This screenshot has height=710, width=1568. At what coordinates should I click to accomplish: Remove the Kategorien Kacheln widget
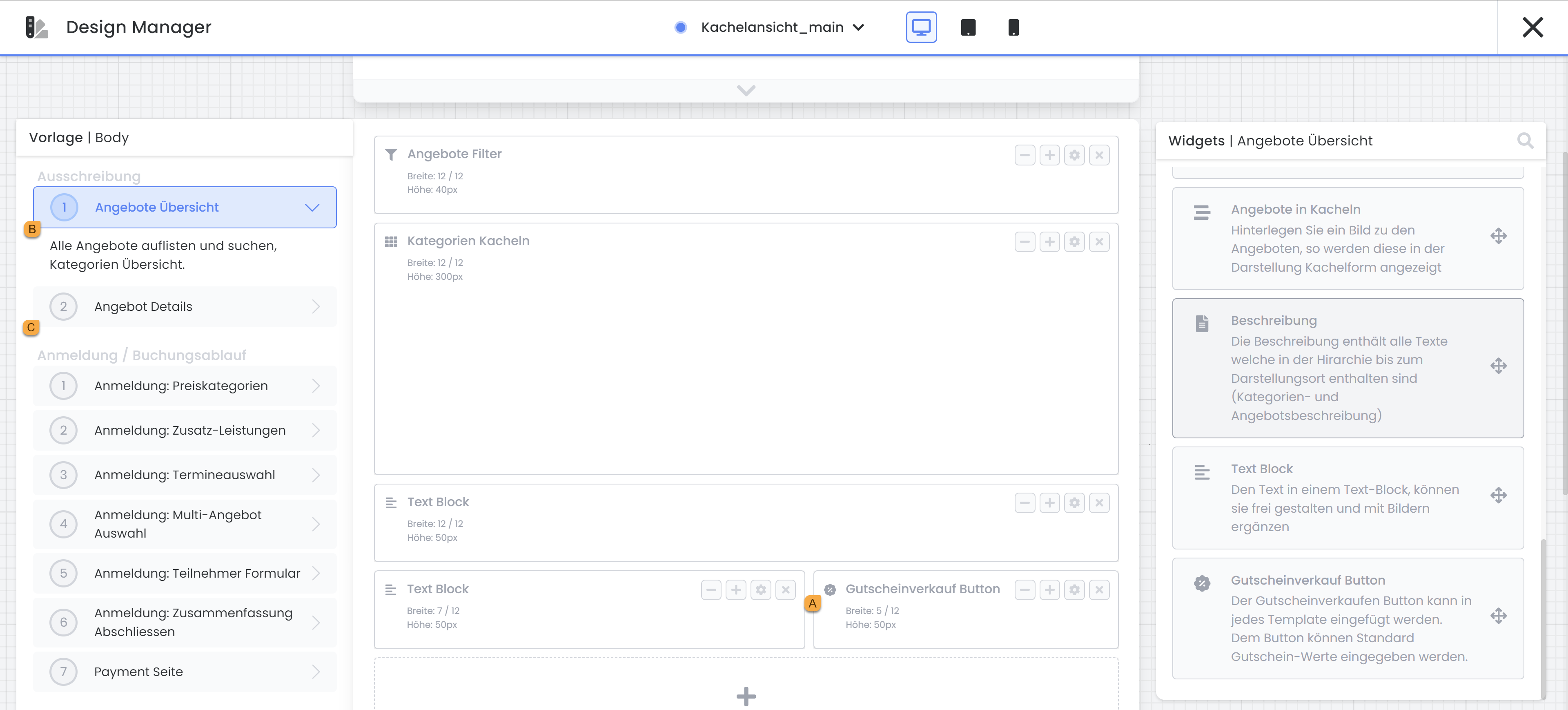1099,242
